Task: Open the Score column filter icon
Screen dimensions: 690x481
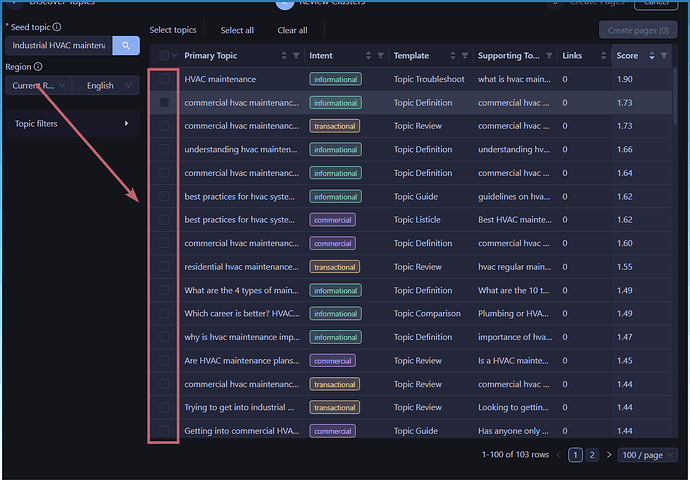Action: pos(664,56)
